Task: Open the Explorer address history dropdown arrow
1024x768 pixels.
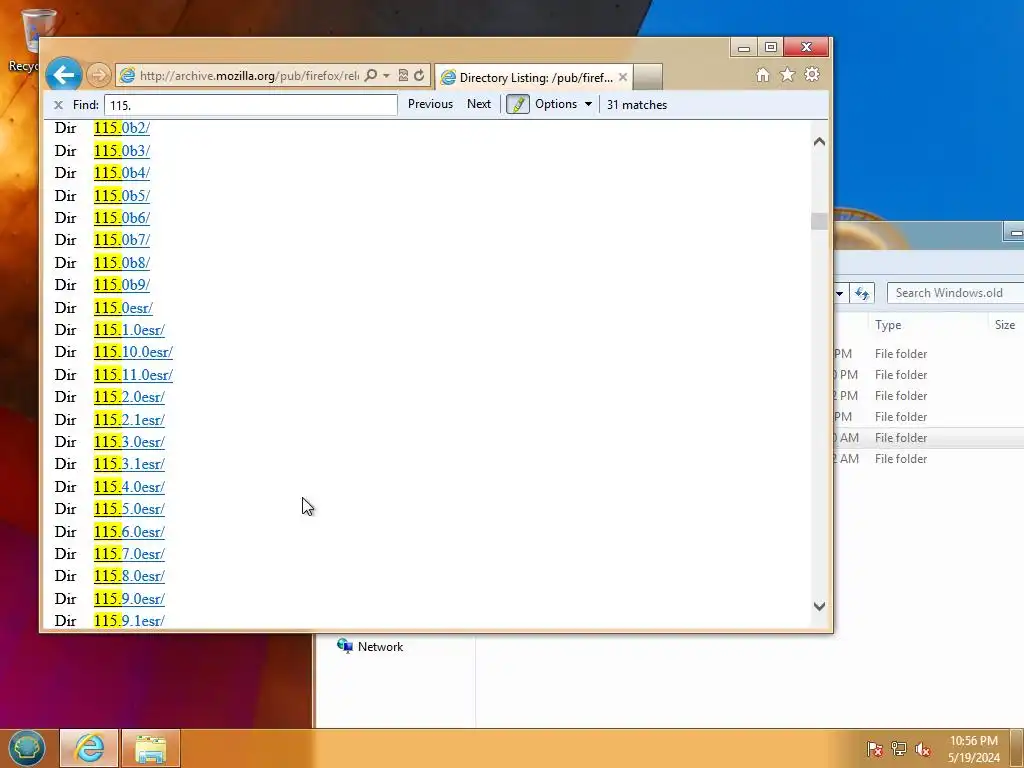Action: (x=840, y=293)
